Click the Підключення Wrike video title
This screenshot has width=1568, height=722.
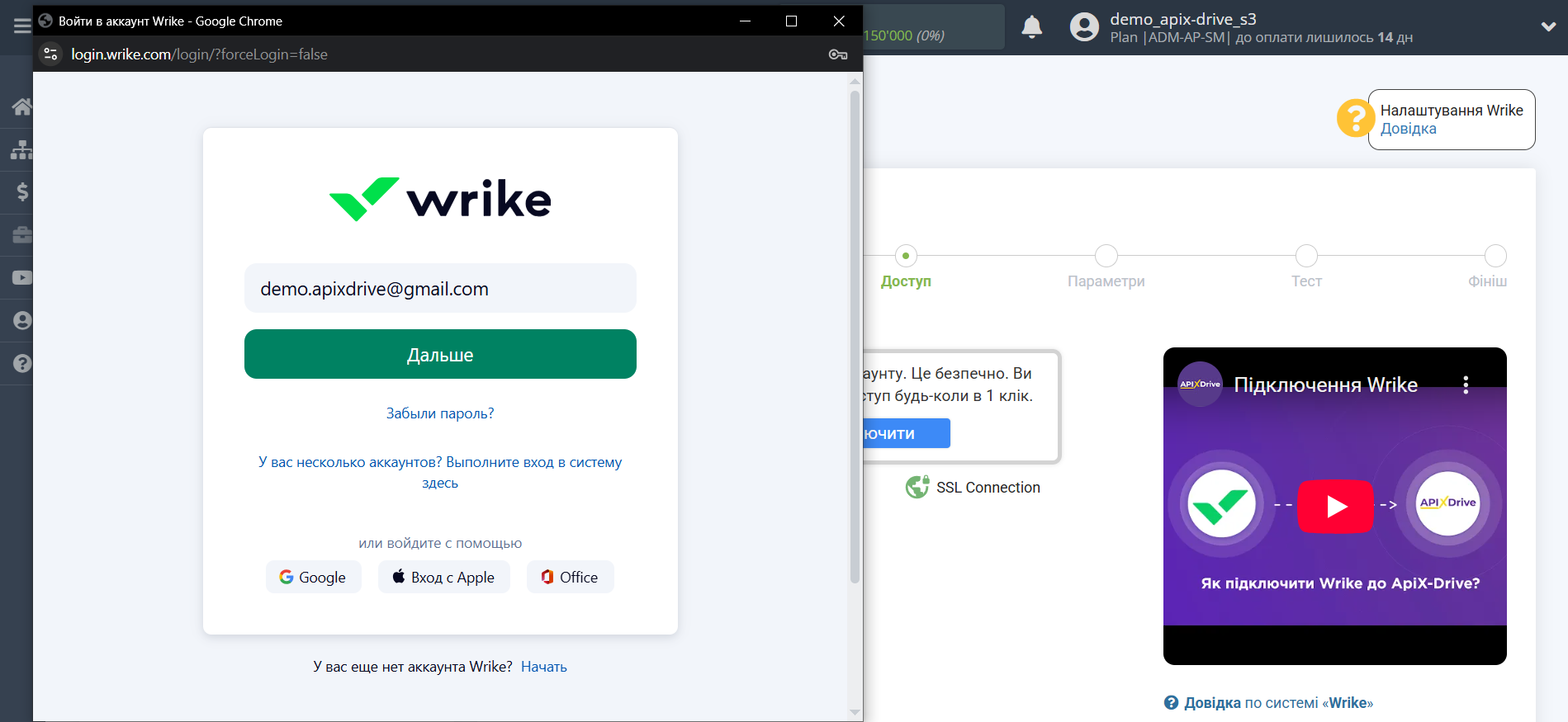point(1325,385)
